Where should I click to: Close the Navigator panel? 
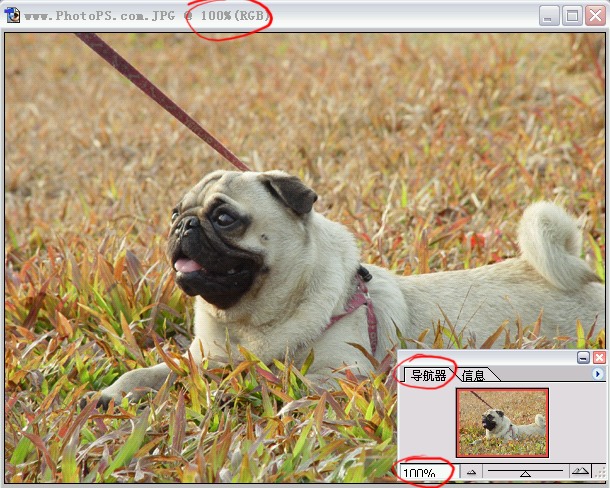point(599,357)
